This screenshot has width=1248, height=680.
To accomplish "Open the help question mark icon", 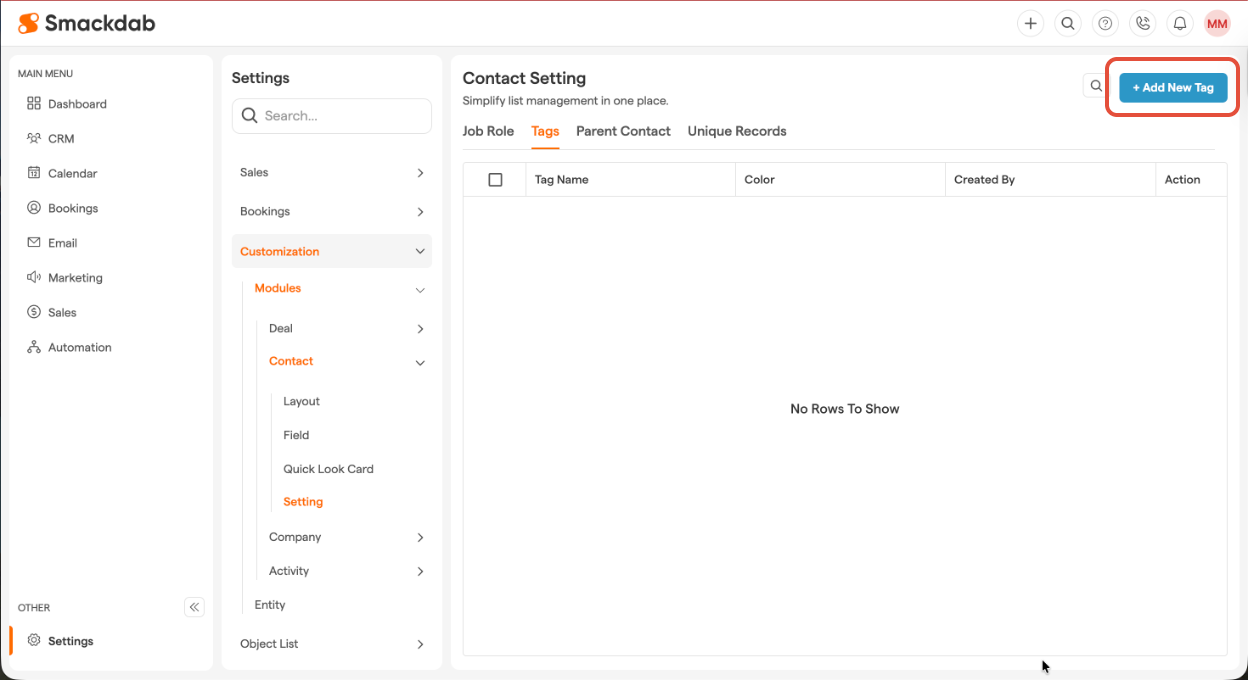I will click(1105, 24).
